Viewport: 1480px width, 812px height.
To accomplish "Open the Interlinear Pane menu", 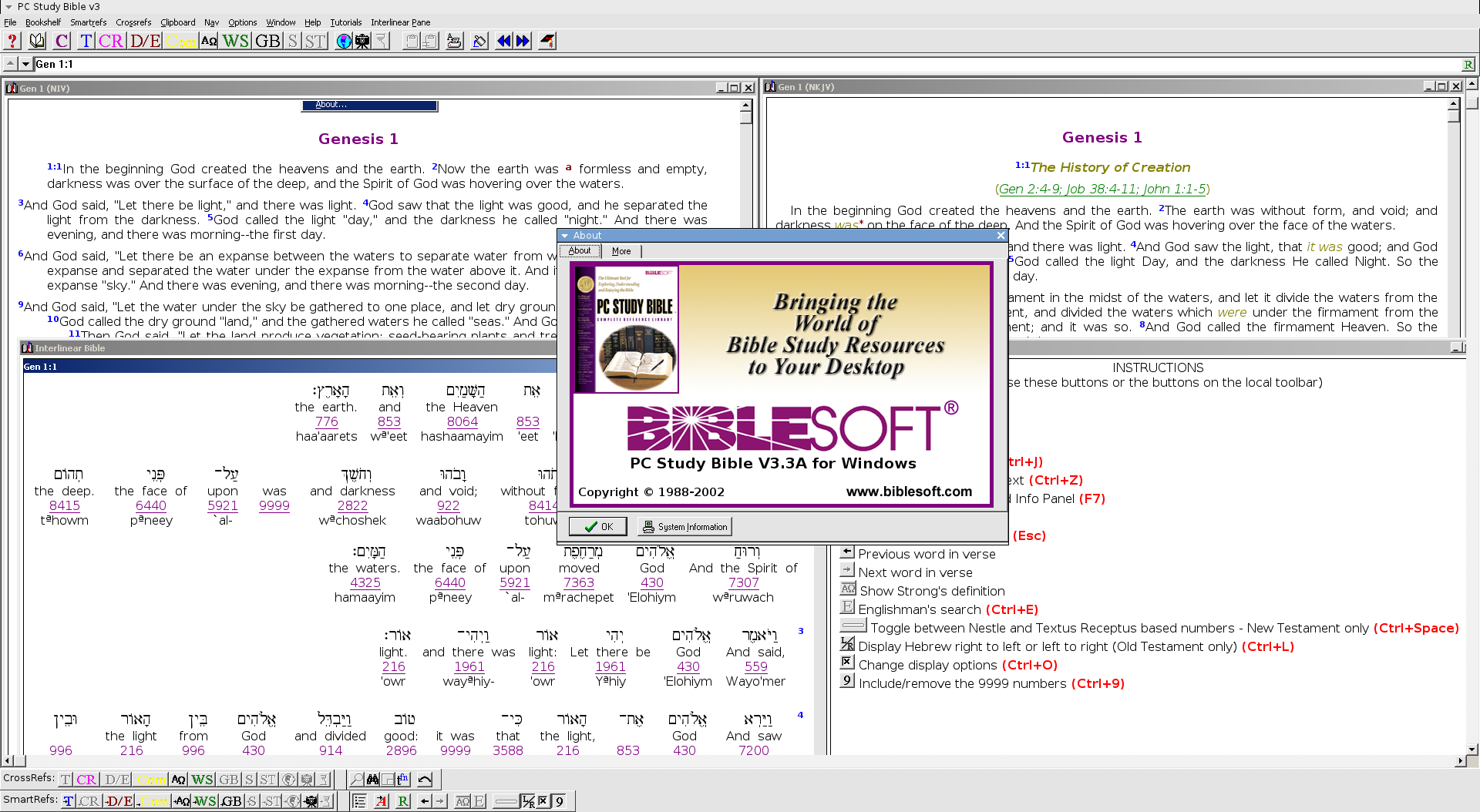I will [x=400, y=22].
